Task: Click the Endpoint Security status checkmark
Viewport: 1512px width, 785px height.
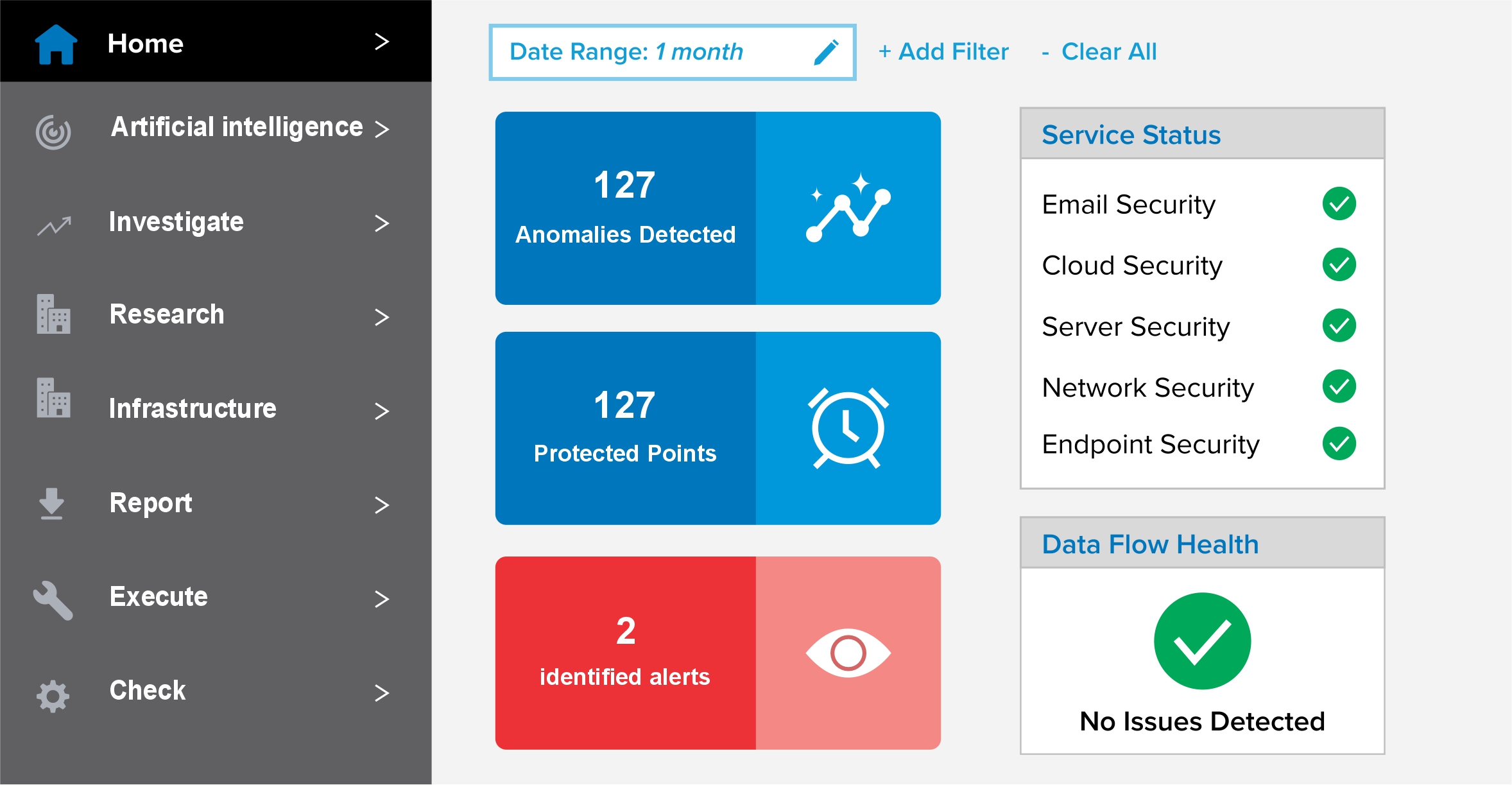Action: pos(1339,444)
